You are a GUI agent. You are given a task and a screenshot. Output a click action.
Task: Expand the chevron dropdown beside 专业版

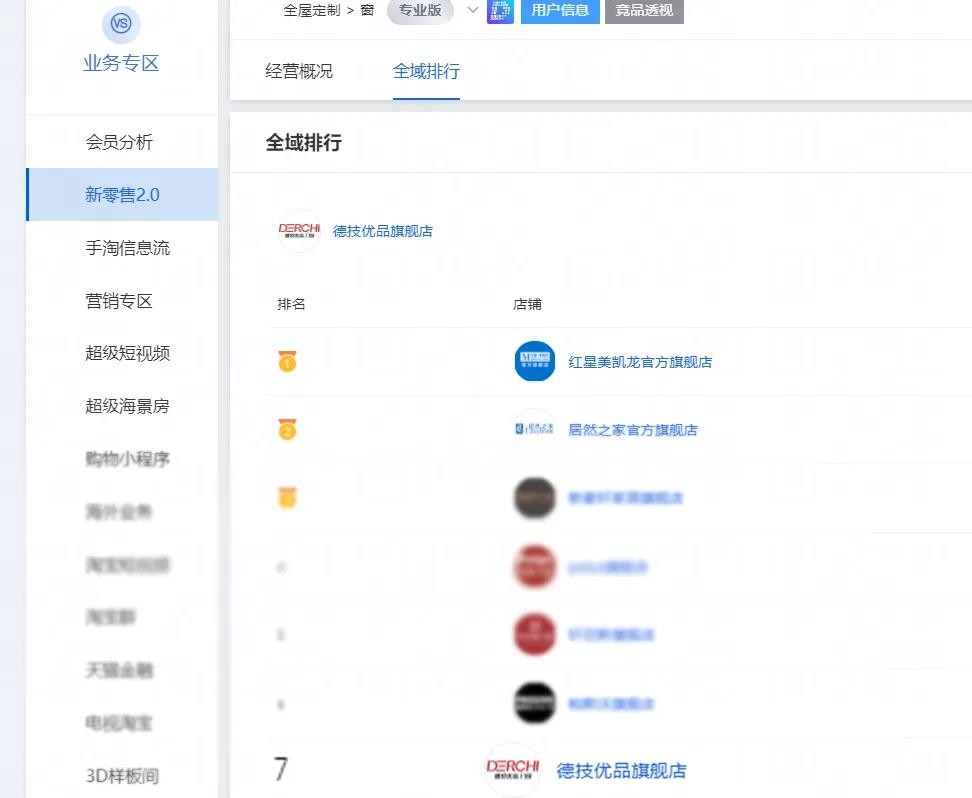(x=472, y=10)
